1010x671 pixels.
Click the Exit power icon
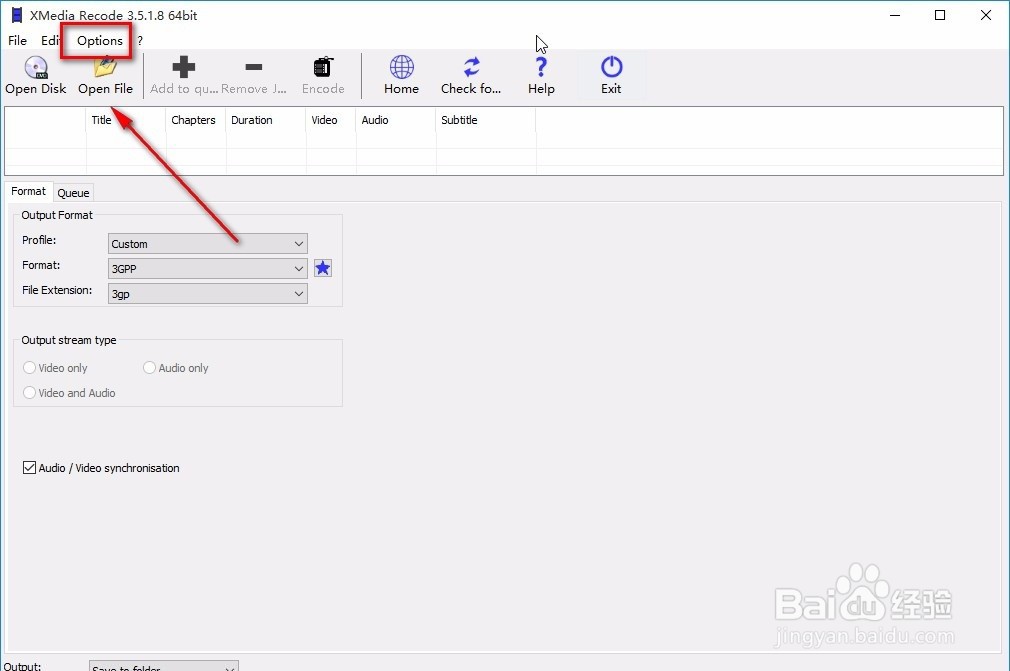pyautogui.click(x=611, y=67)
